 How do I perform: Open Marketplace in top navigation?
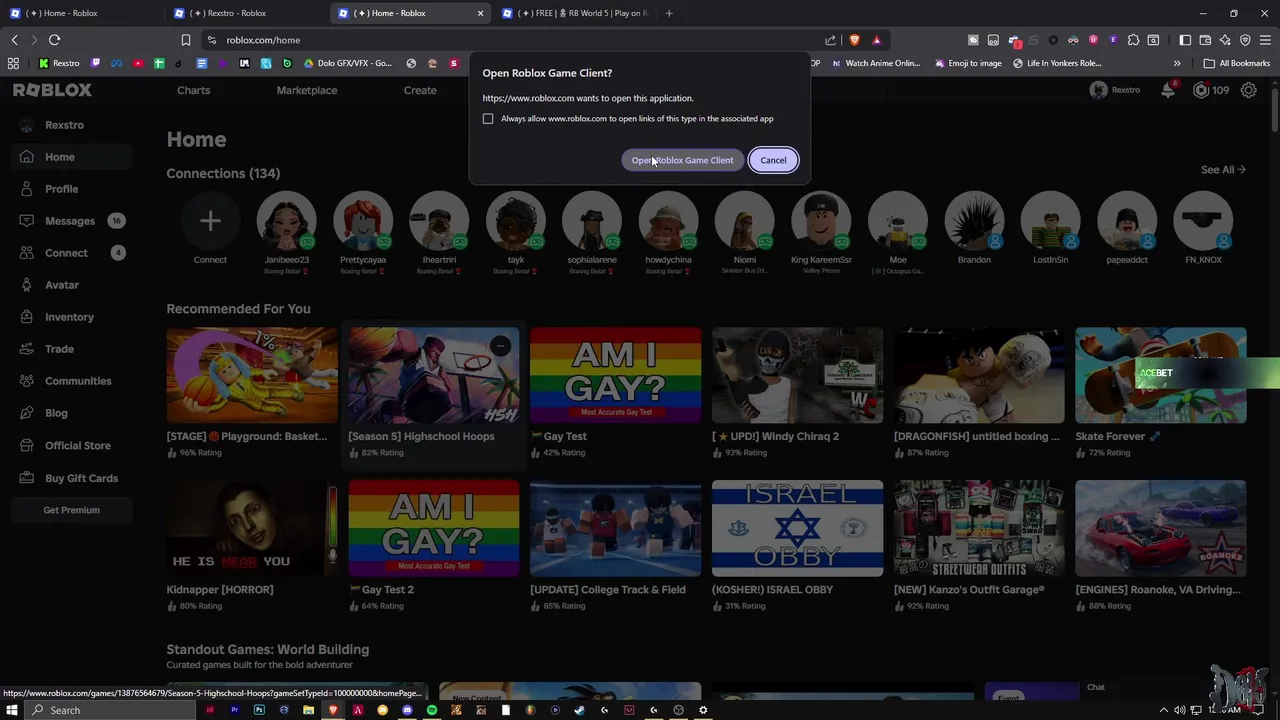[x=307, y=90]
